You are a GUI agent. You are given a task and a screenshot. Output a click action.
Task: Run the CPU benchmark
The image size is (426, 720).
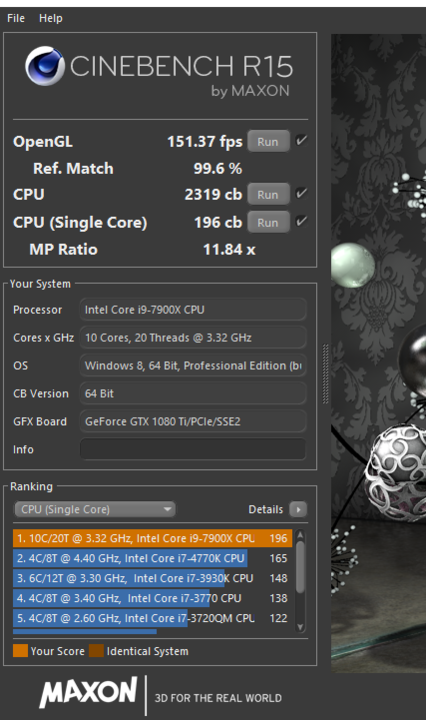coord(269,194)
